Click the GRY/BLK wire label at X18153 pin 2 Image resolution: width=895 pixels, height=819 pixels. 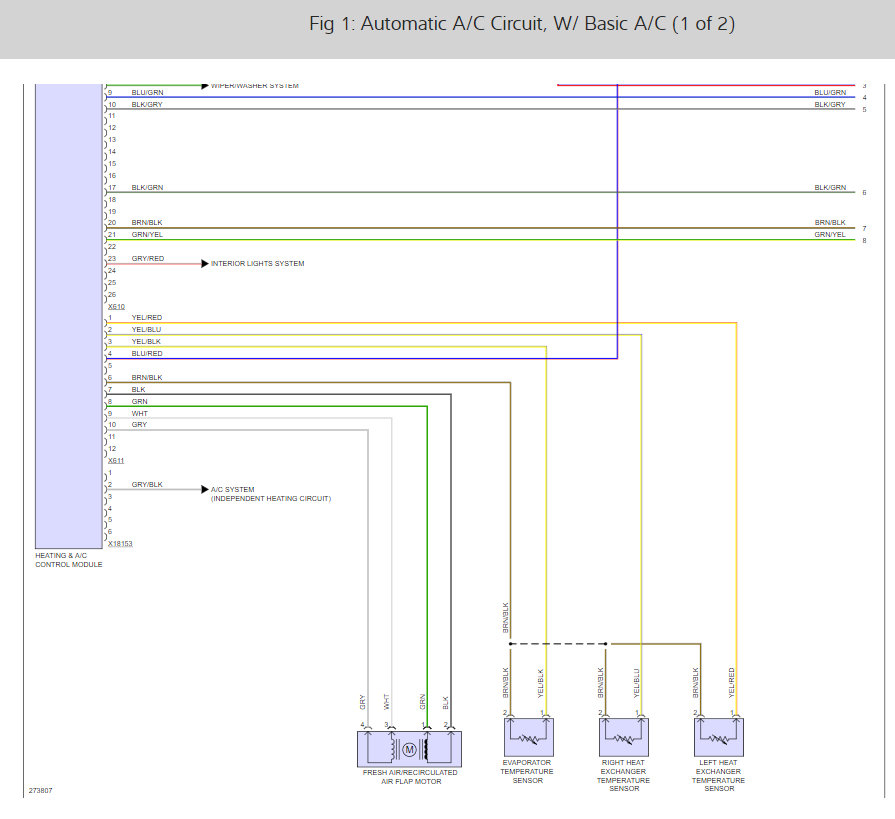coord(147,485)
